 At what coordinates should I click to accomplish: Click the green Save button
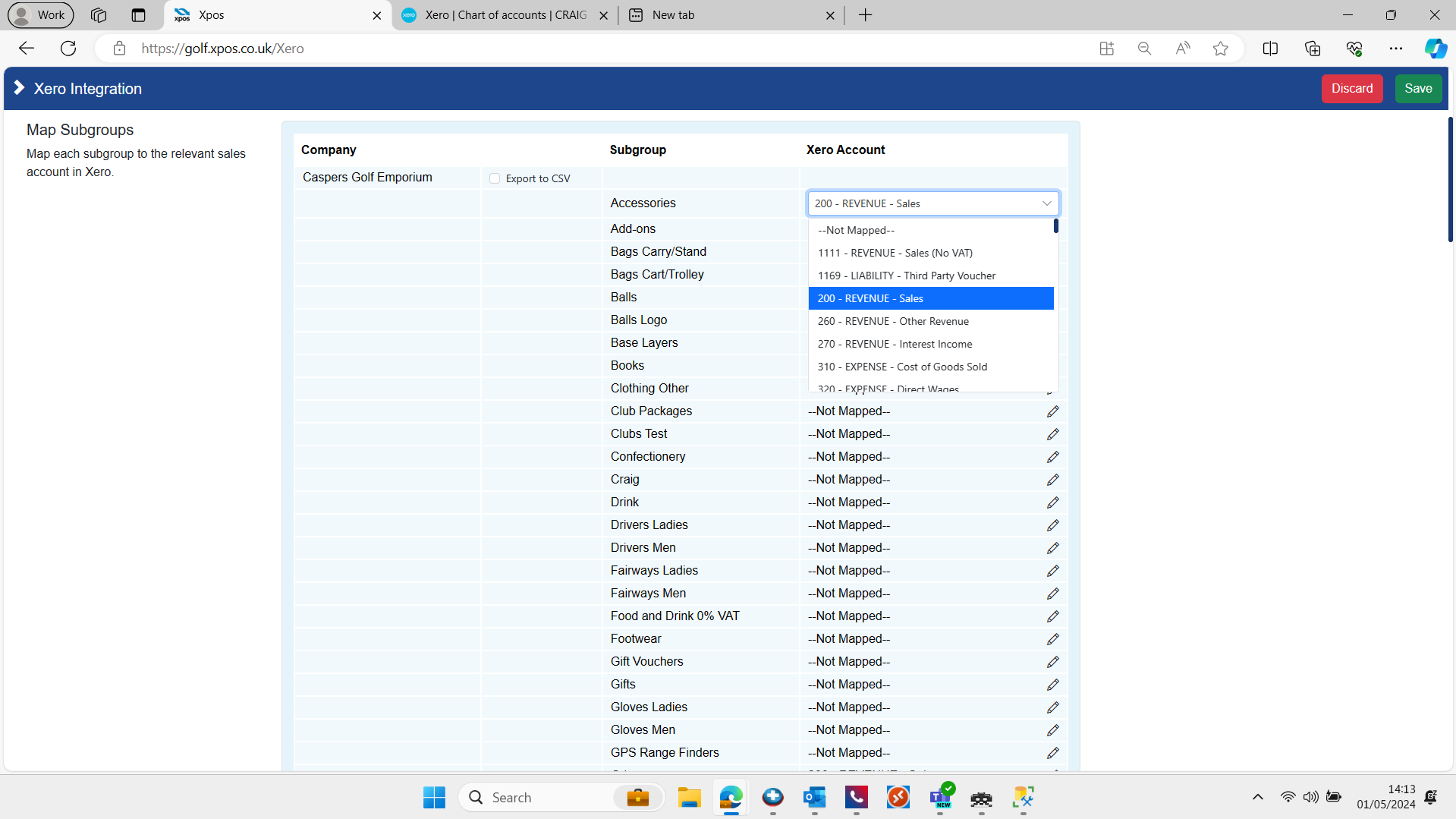coord(1418,89)
